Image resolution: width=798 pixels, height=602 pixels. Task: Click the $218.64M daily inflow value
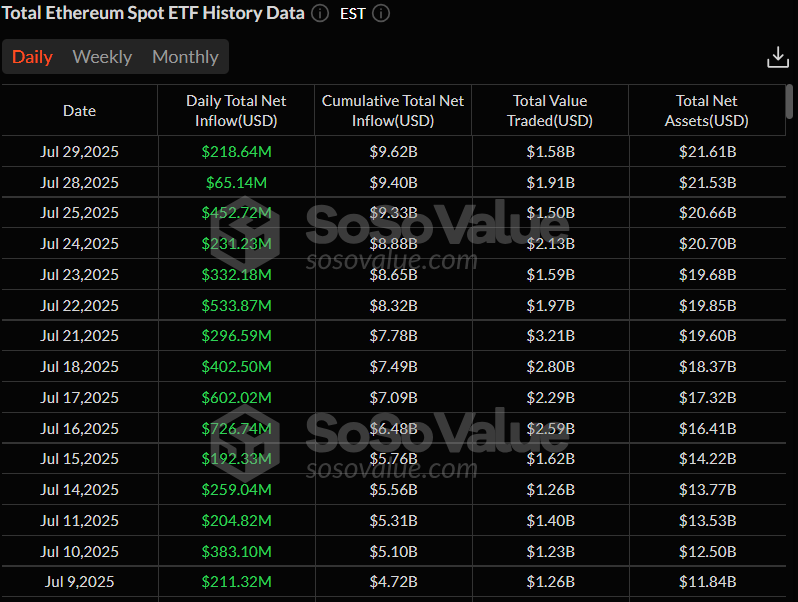click(x=236, y=152)
